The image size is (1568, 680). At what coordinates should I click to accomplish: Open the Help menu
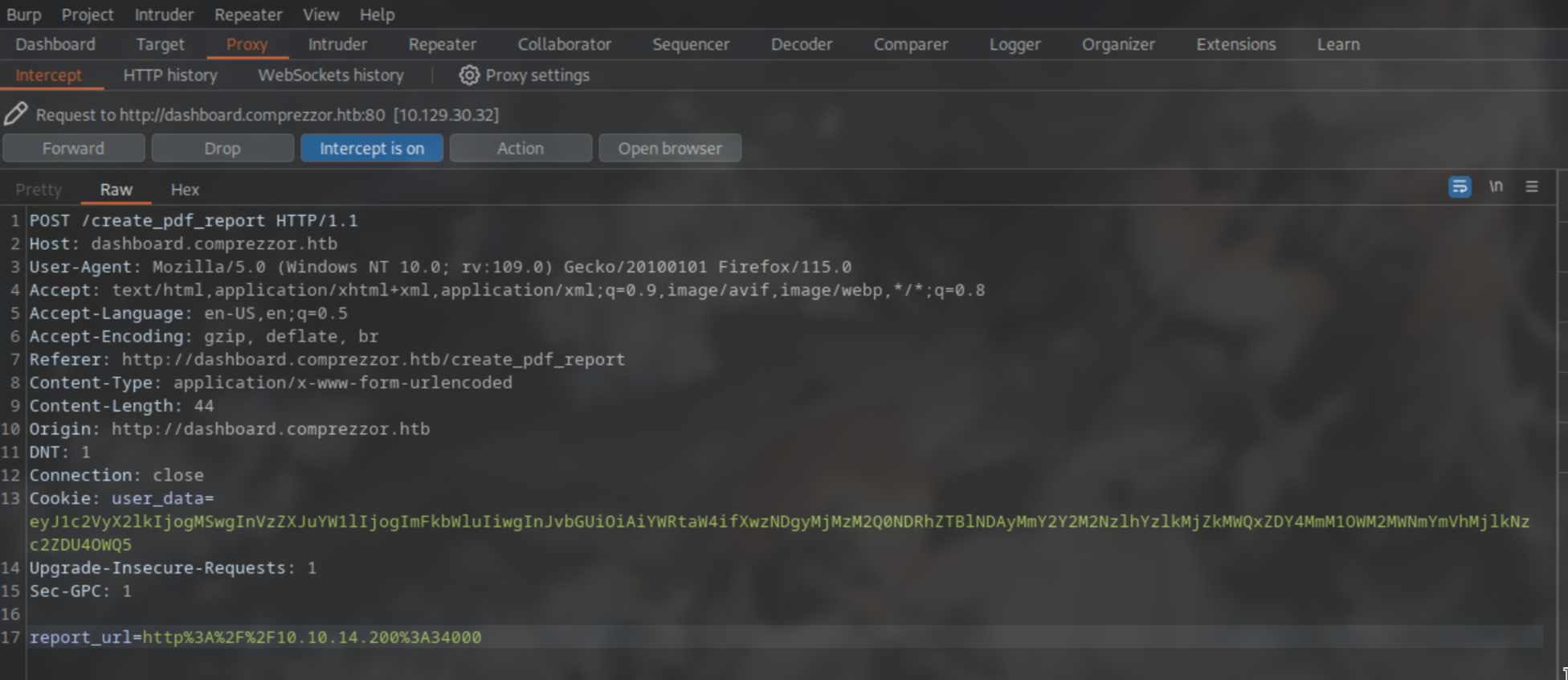pos(377,14)
